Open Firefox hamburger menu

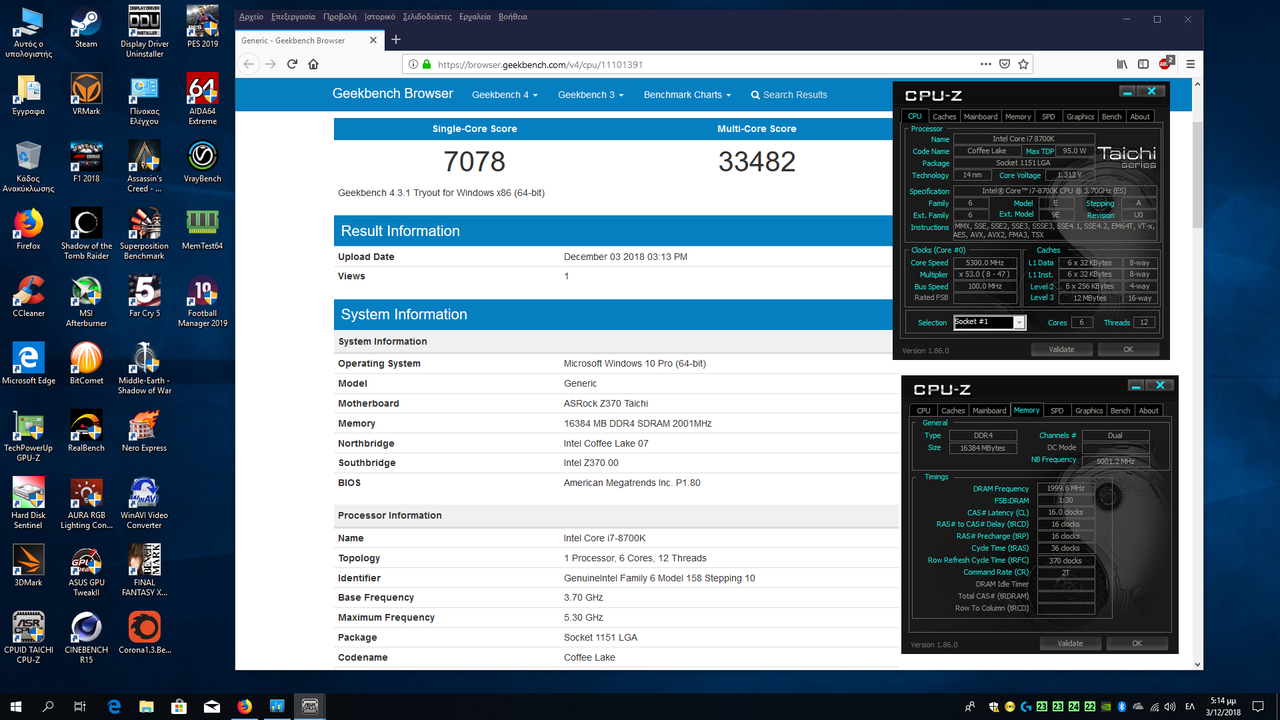coord(1190,64)
